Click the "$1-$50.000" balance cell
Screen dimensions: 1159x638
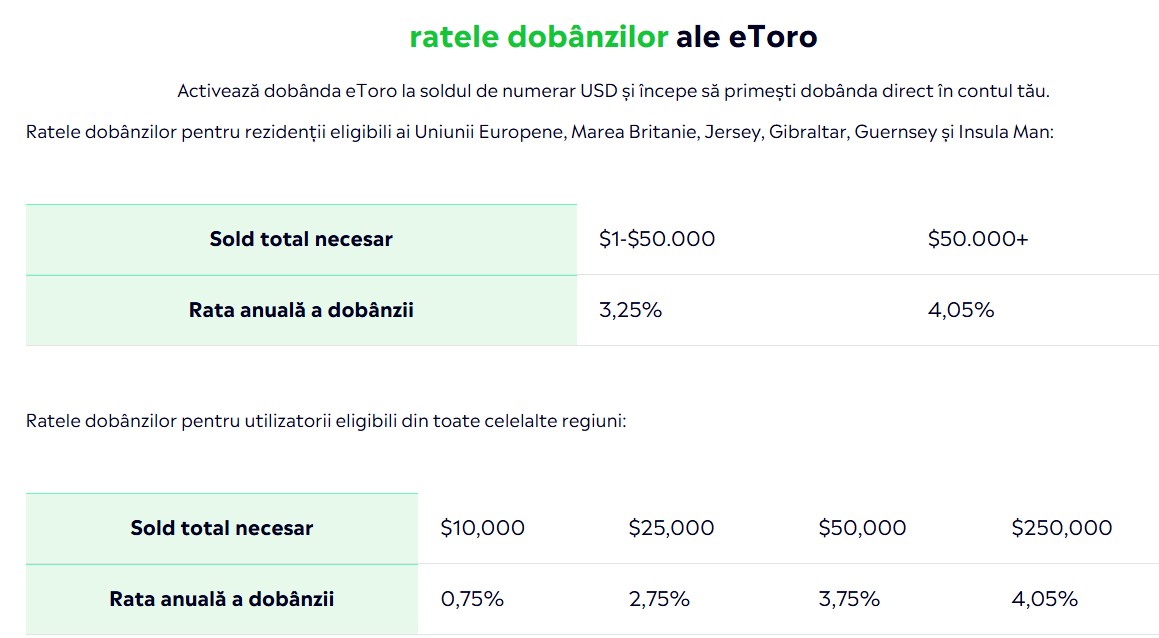(x=657, y=239)
